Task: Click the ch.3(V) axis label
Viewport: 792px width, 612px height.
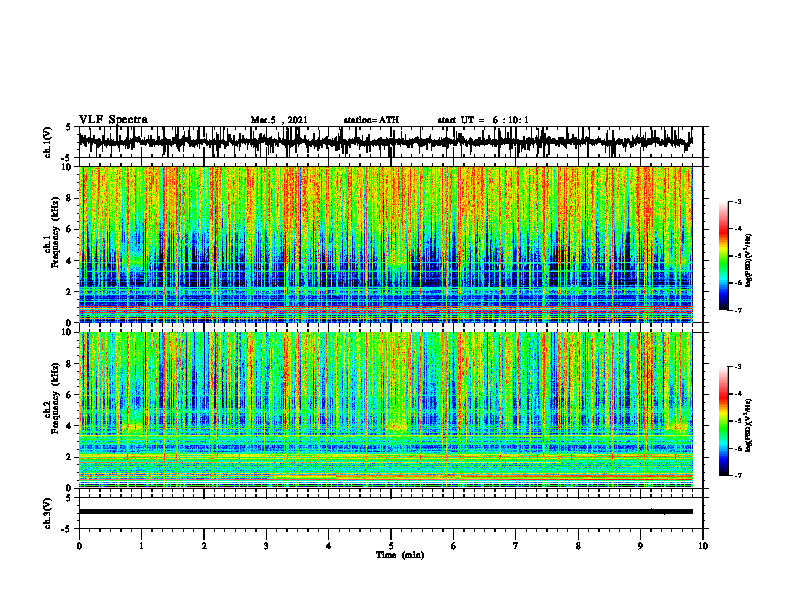Action: [x=48, y=513]
